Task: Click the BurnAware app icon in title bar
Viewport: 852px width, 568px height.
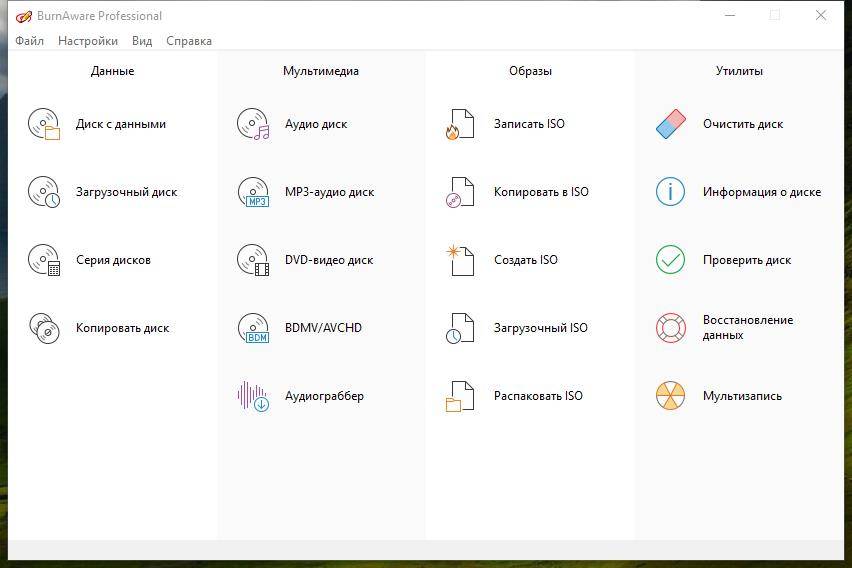Action: [x=23, y=16]
